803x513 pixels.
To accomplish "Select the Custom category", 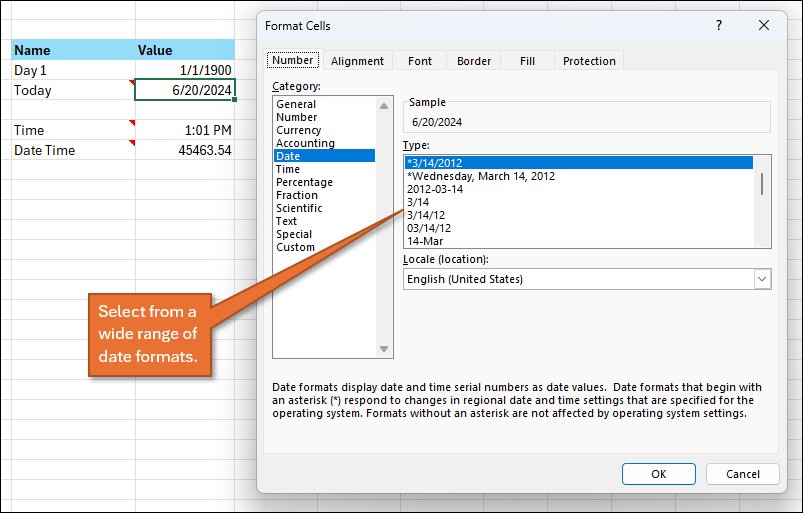I will (x=295, y=247).
